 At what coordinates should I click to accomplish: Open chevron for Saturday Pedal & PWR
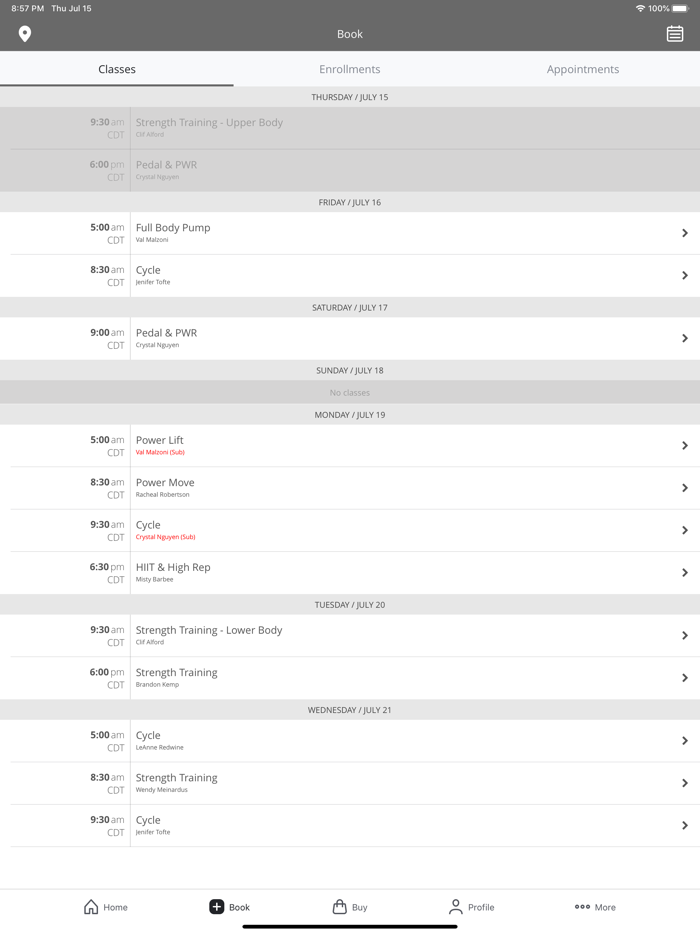685,338
